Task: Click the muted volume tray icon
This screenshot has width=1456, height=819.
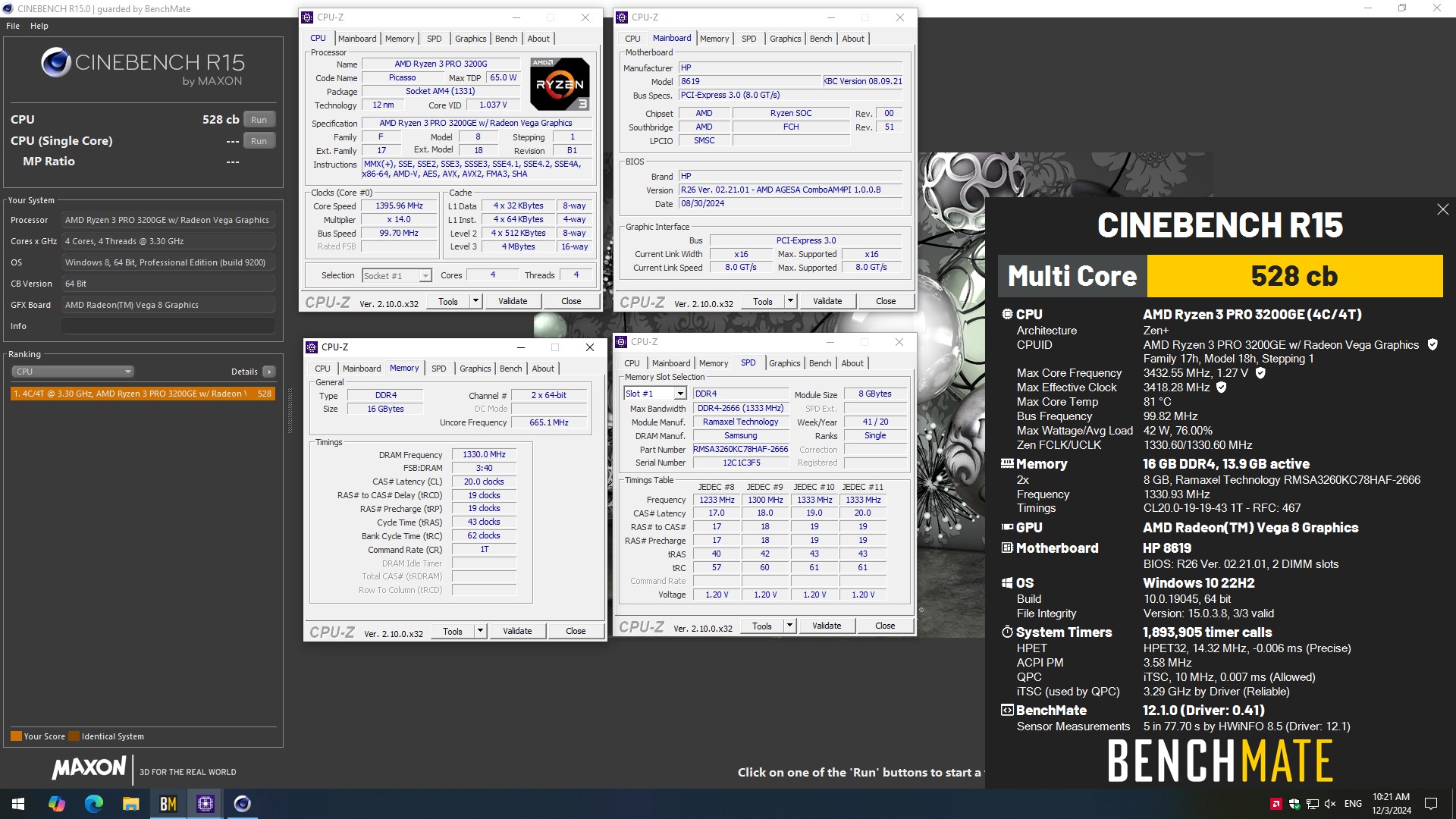Action: tap(1330, 804)
